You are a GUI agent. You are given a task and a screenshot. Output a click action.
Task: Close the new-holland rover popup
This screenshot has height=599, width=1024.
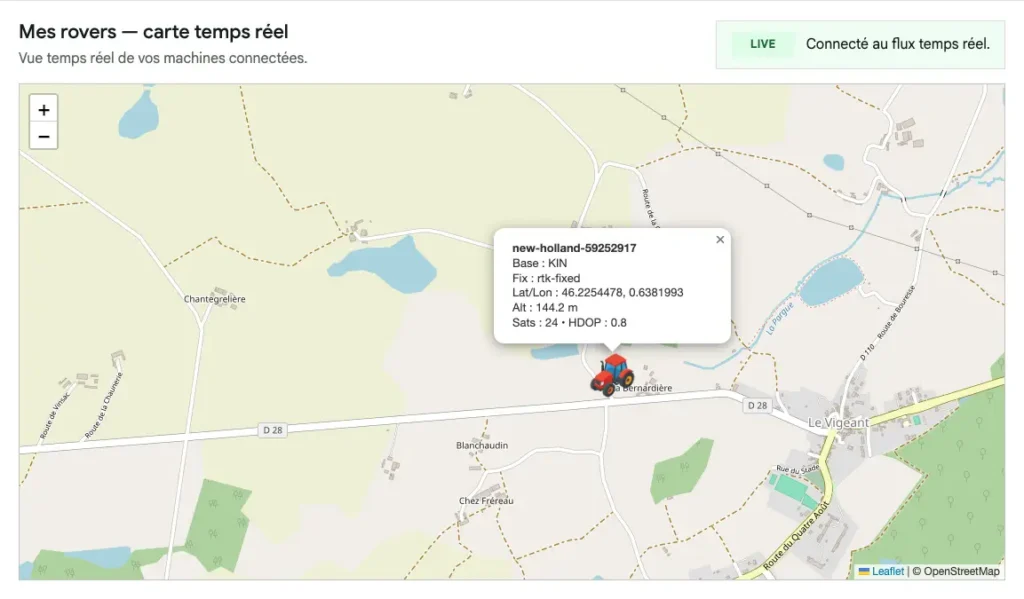(720, 240)
